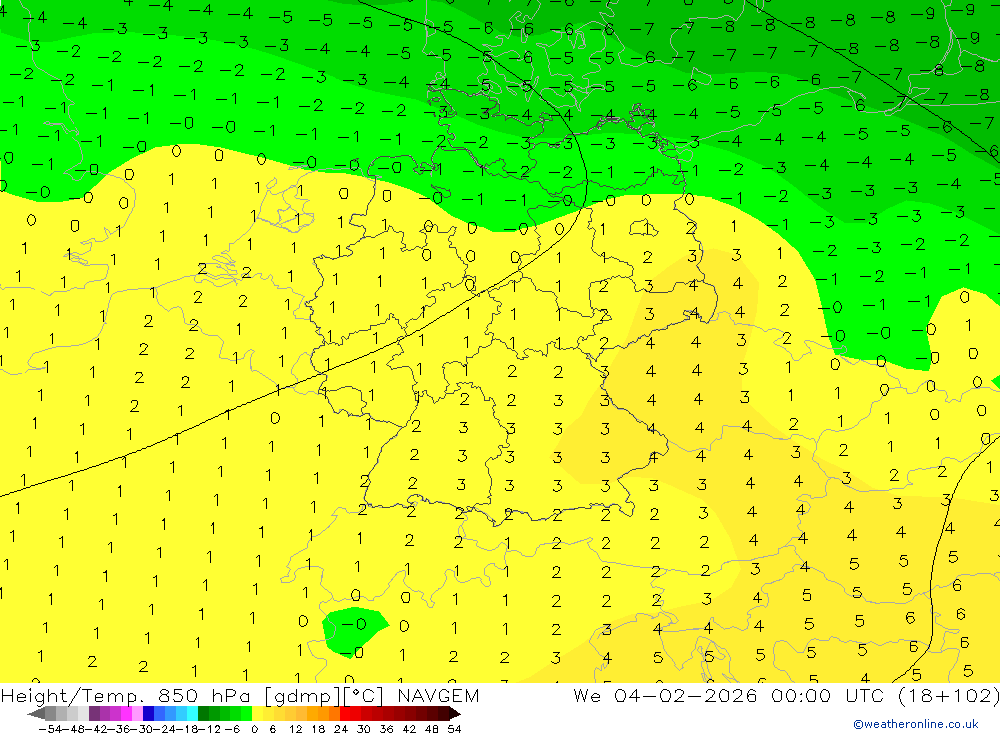Click the gray left arrow end of the color scale

36,714
